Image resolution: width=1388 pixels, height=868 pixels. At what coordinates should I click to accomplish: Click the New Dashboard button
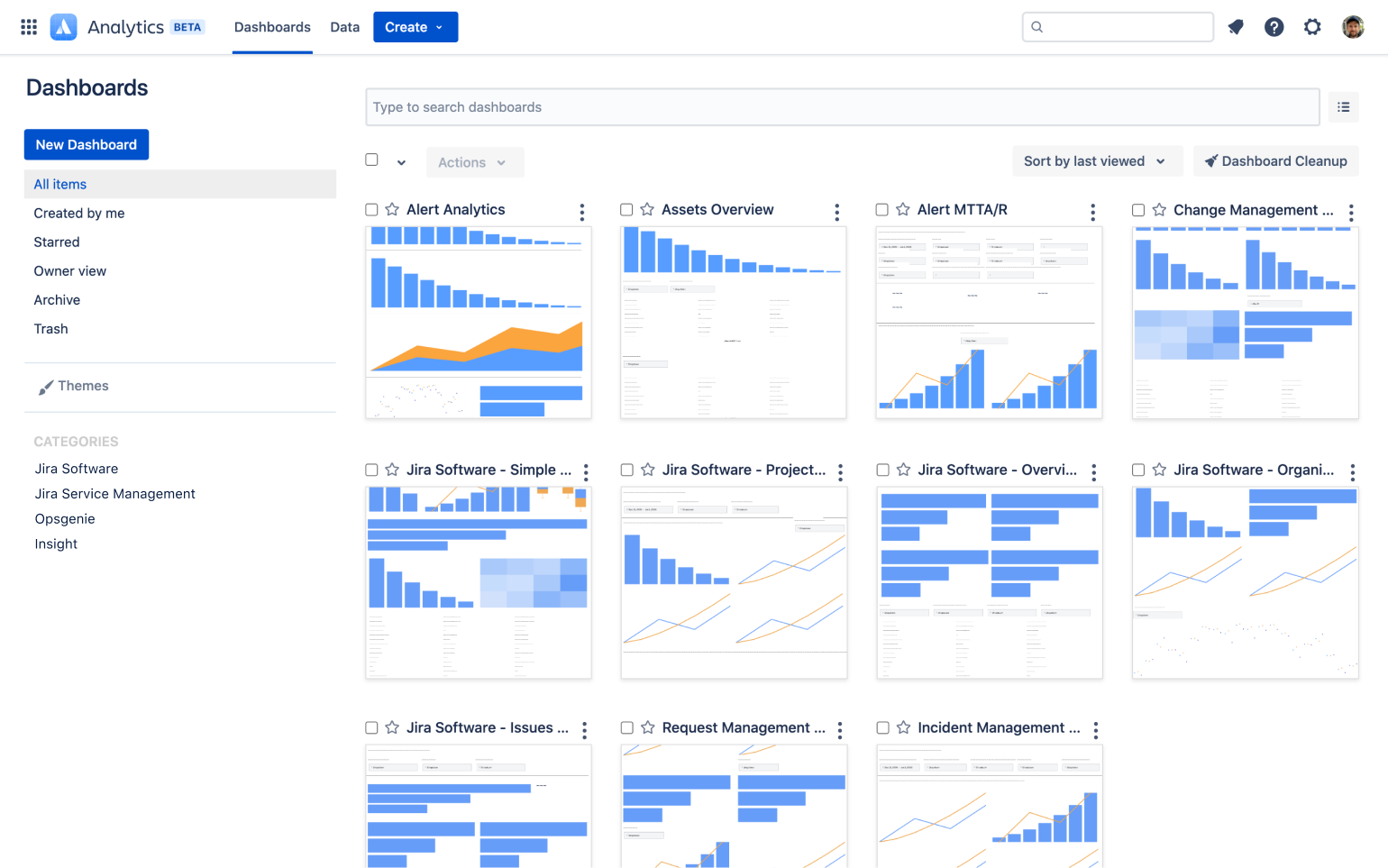[87, 144]
